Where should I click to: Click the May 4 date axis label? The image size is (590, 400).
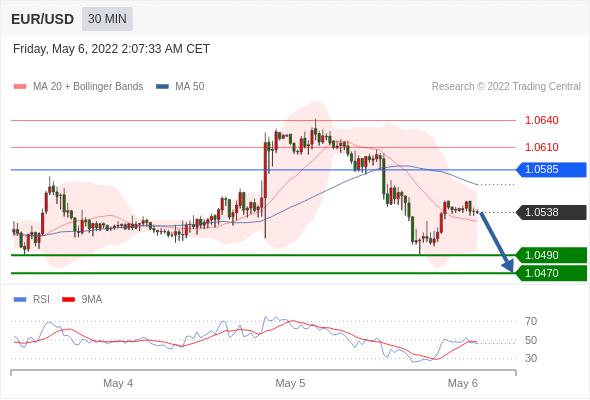tap(118, 383)
